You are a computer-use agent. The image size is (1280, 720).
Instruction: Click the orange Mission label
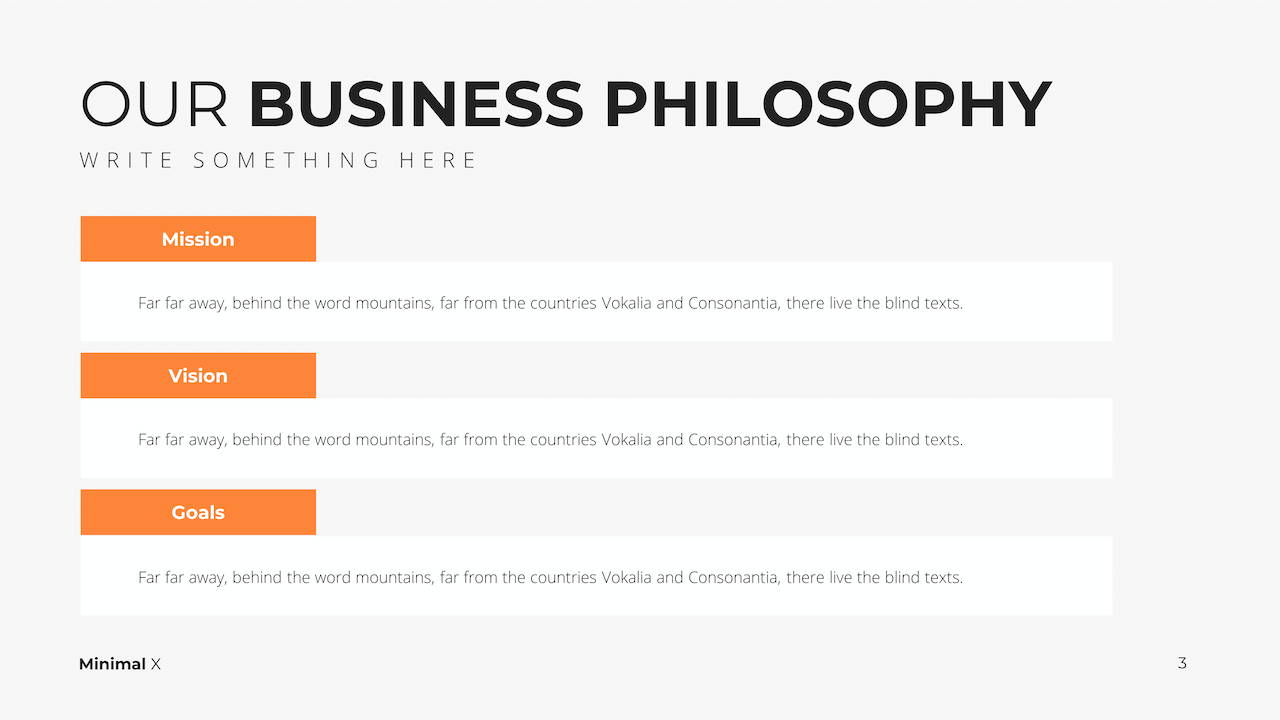198,239
